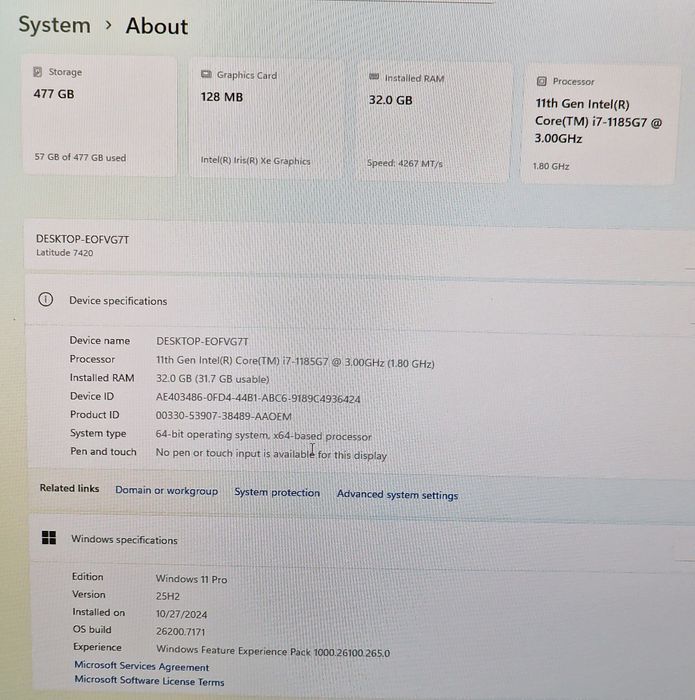This screenshot has height=700, width=695.
Task: Click Intel(R) Iris(R) Xe Graphics text
Action: click(255, 161)
